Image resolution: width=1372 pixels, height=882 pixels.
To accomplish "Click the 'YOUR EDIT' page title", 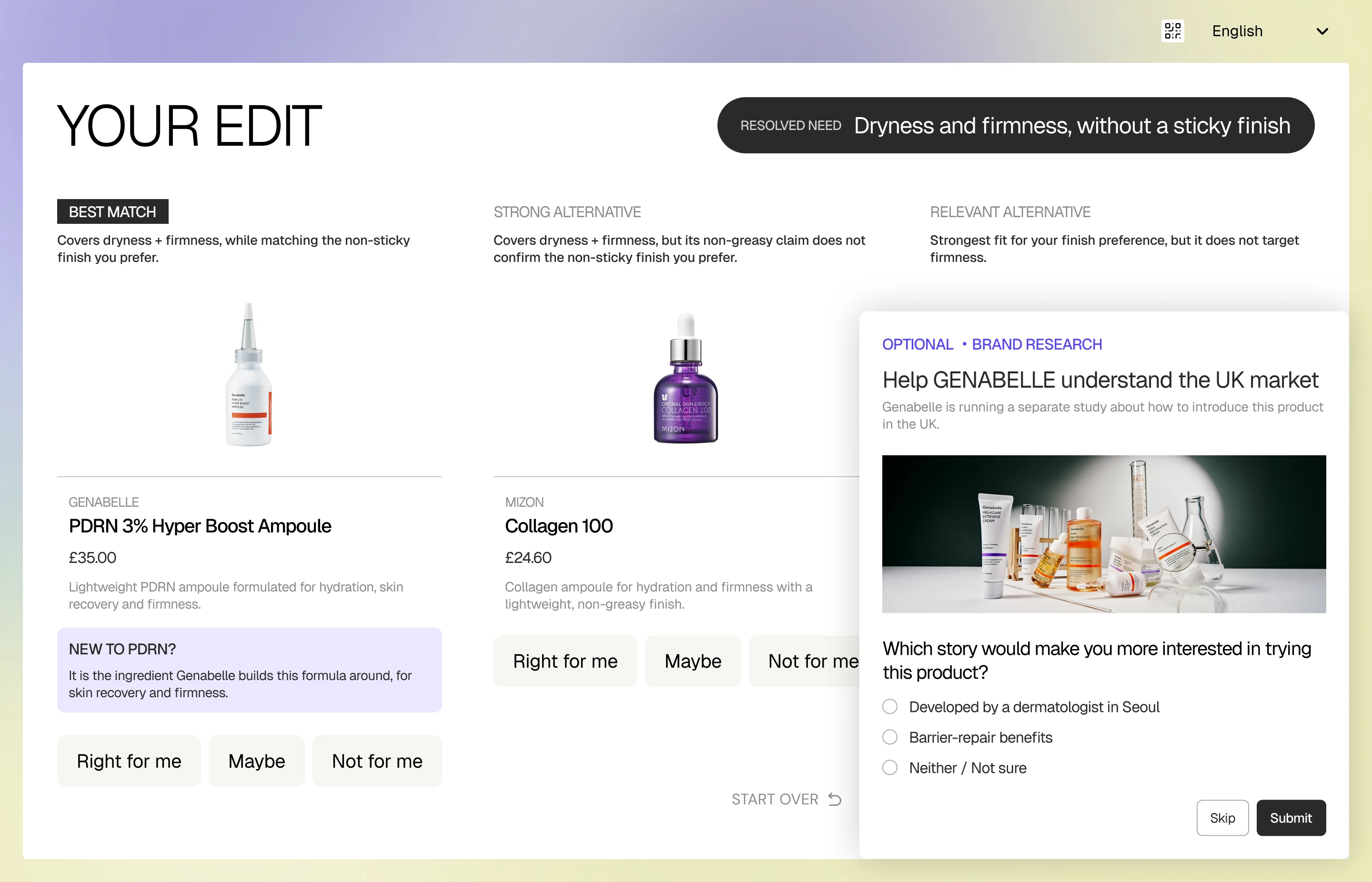I will click(190, 126).
